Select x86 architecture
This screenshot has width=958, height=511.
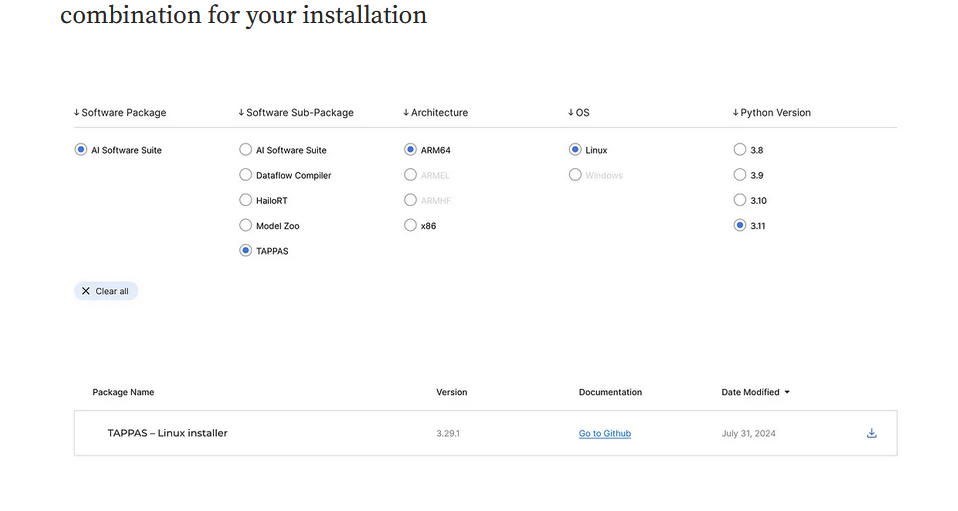point(410,226)
